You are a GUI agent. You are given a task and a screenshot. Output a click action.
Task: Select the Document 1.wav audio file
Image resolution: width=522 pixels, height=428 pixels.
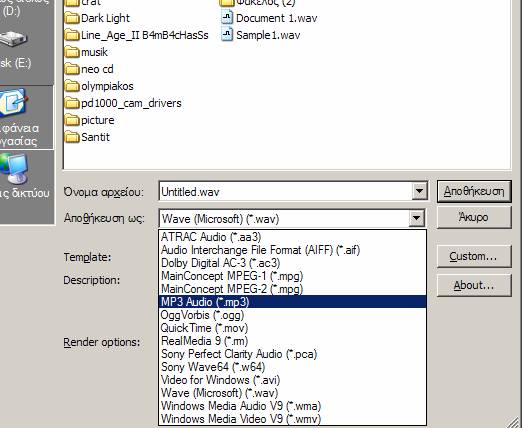click(269, 18)
